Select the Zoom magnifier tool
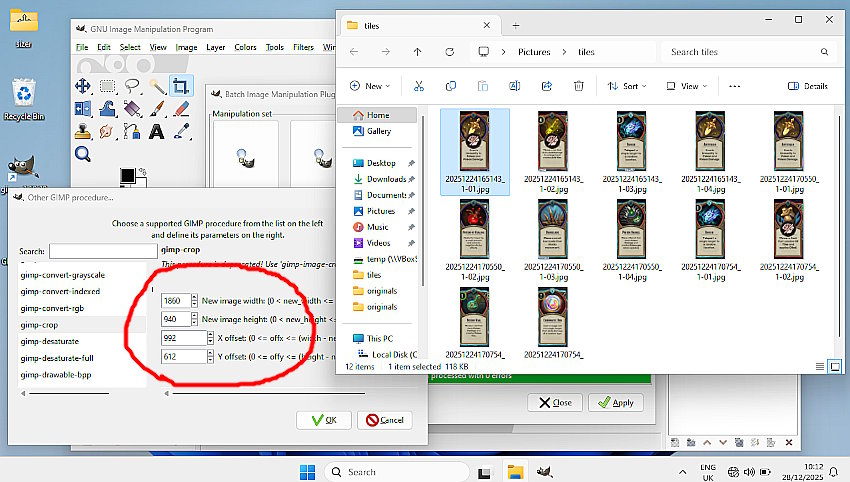The width and height of the screenshot is (850, 482). point(82,154)
